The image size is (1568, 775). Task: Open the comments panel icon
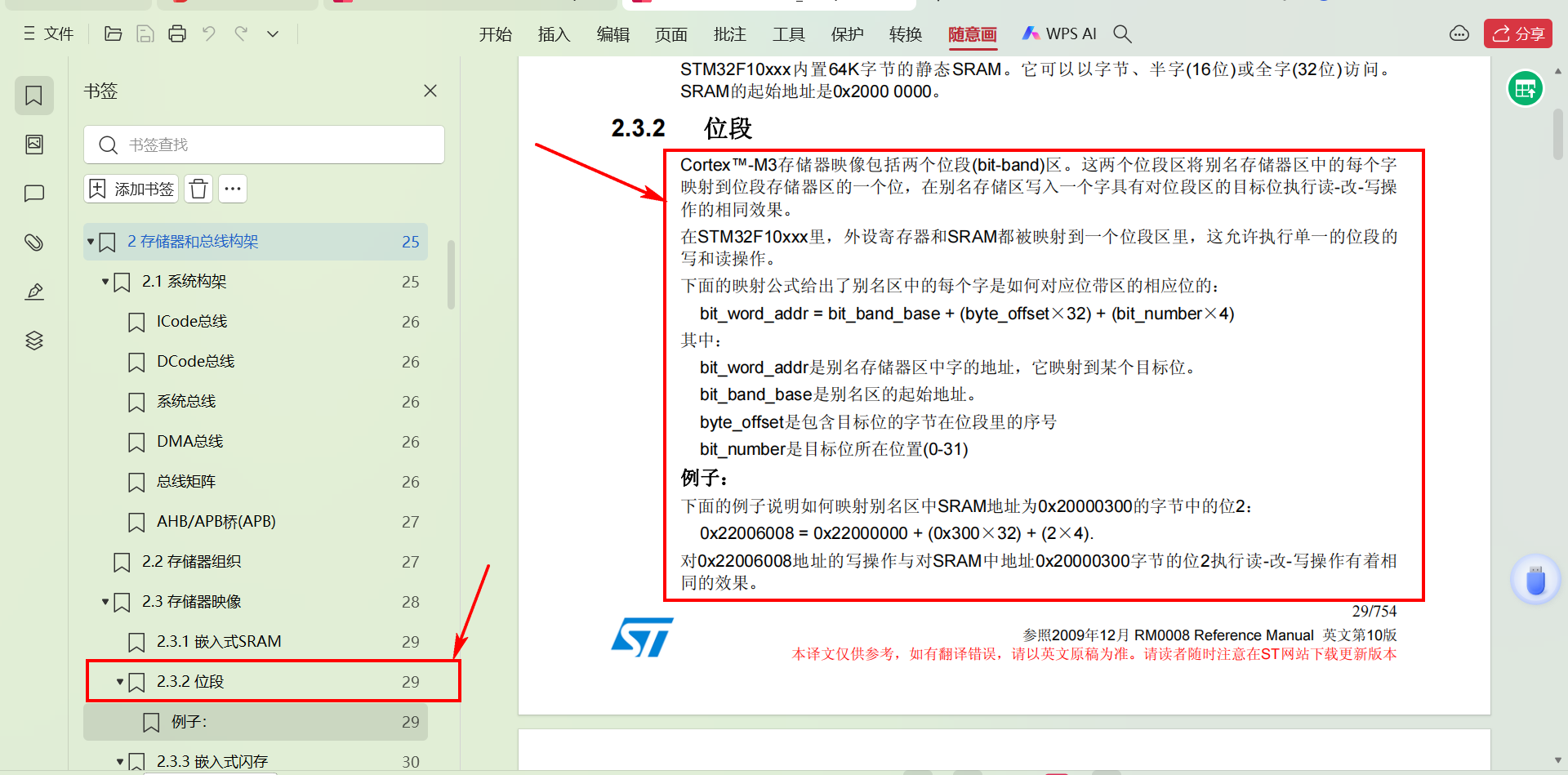tap(33, 194)
